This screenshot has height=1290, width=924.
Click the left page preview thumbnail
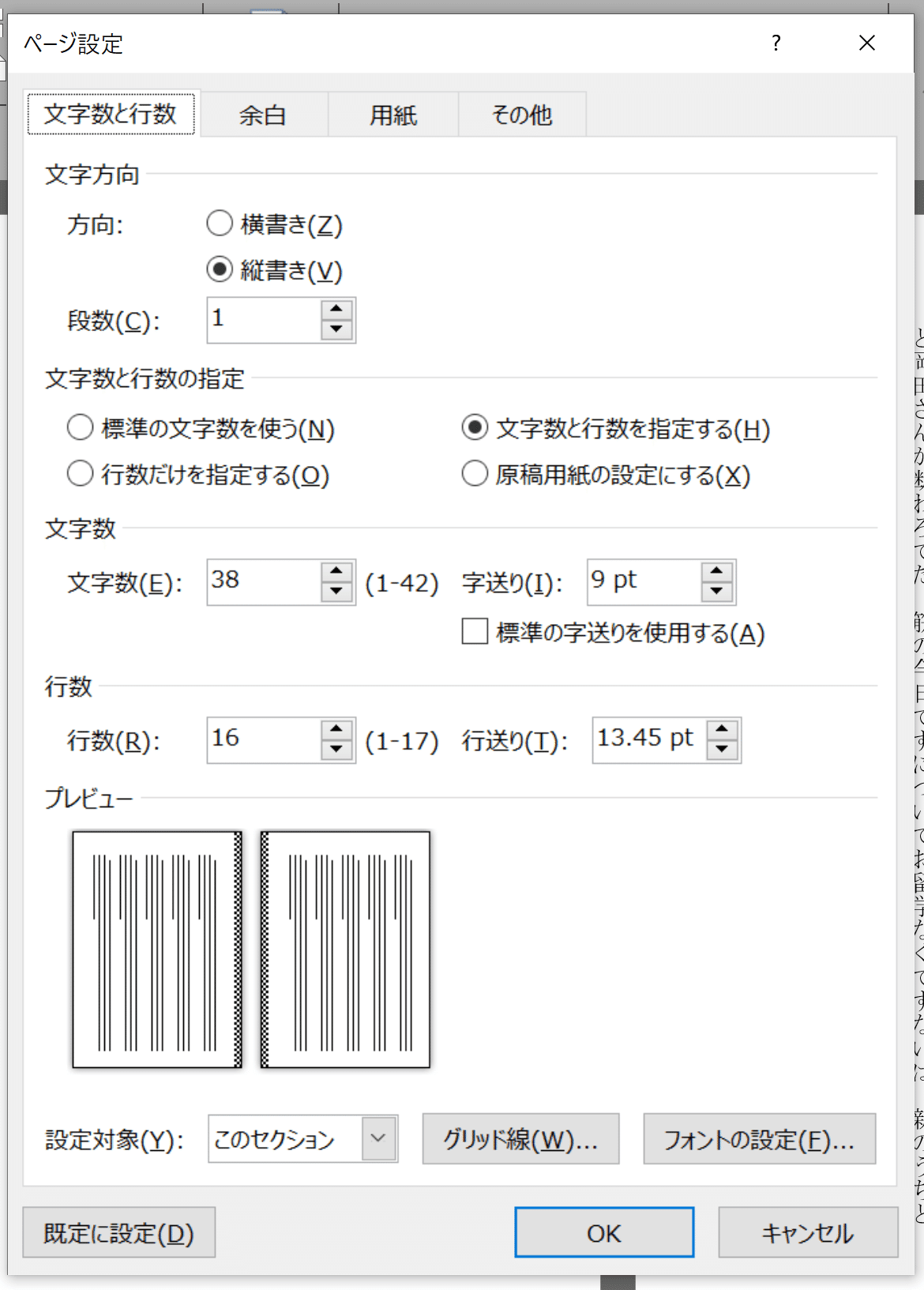(157, 949)
